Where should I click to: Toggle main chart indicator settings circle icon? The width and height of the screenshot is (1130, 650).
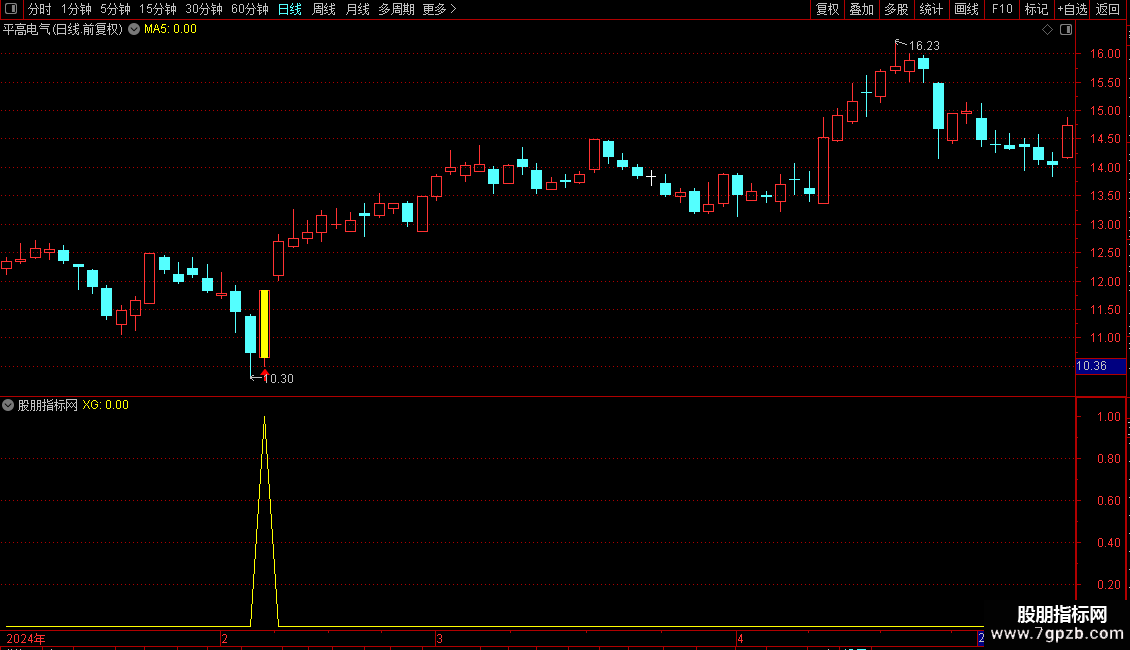(x=134, y=30)
